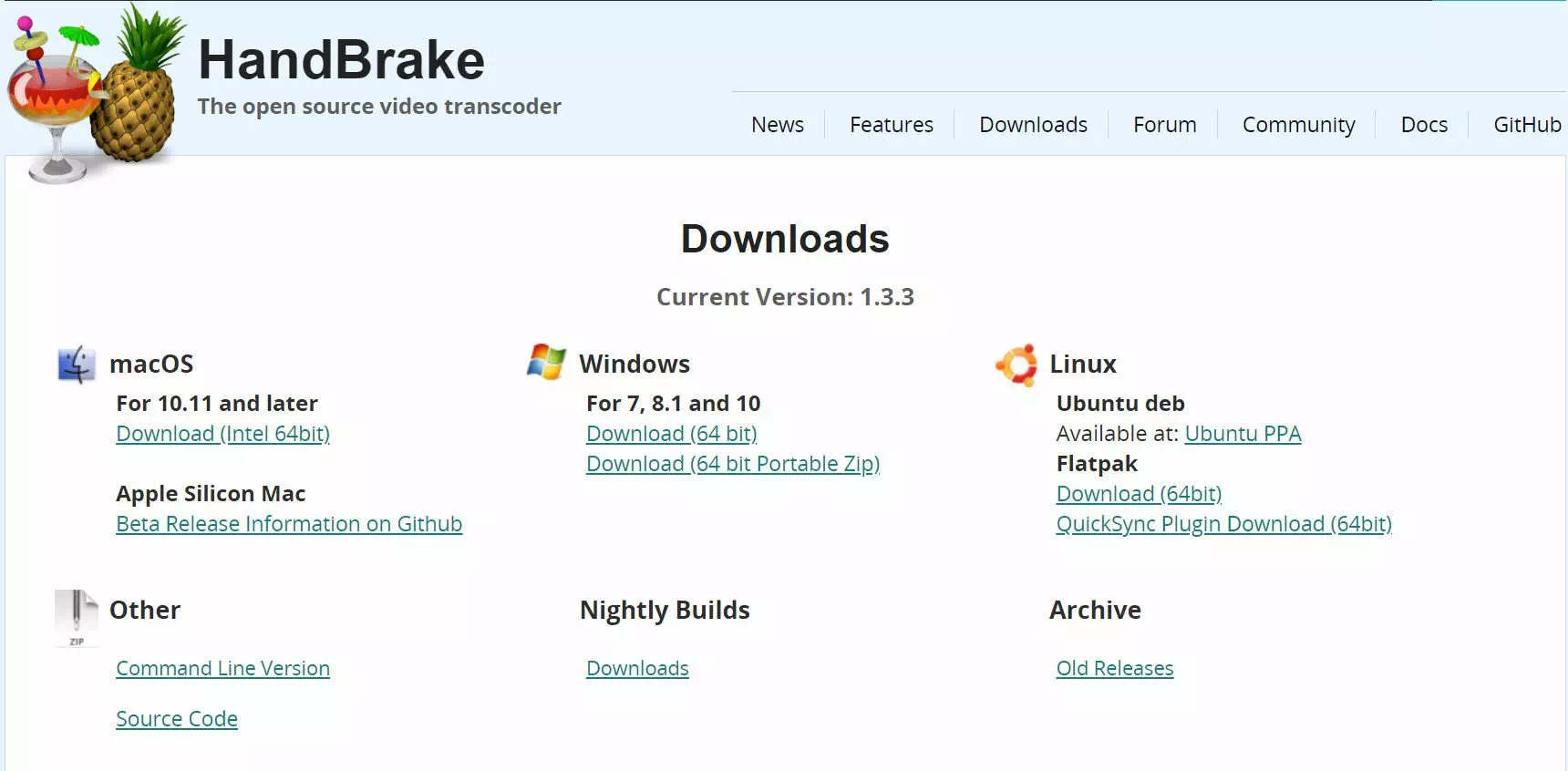1568x771 pixels.
Task: Open the Source Code link
Action: pyautogui.click(x=177, y=719)
